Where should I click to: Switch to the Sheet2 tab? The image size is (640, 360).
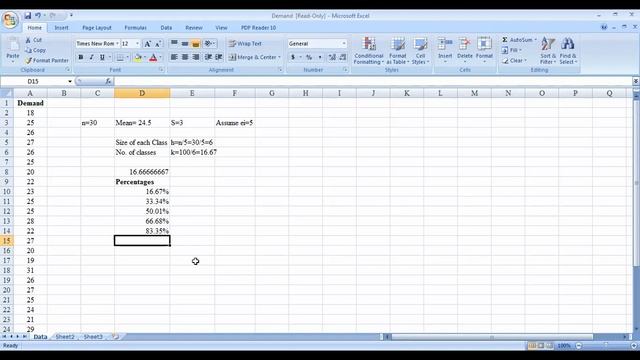pos(65,337)
